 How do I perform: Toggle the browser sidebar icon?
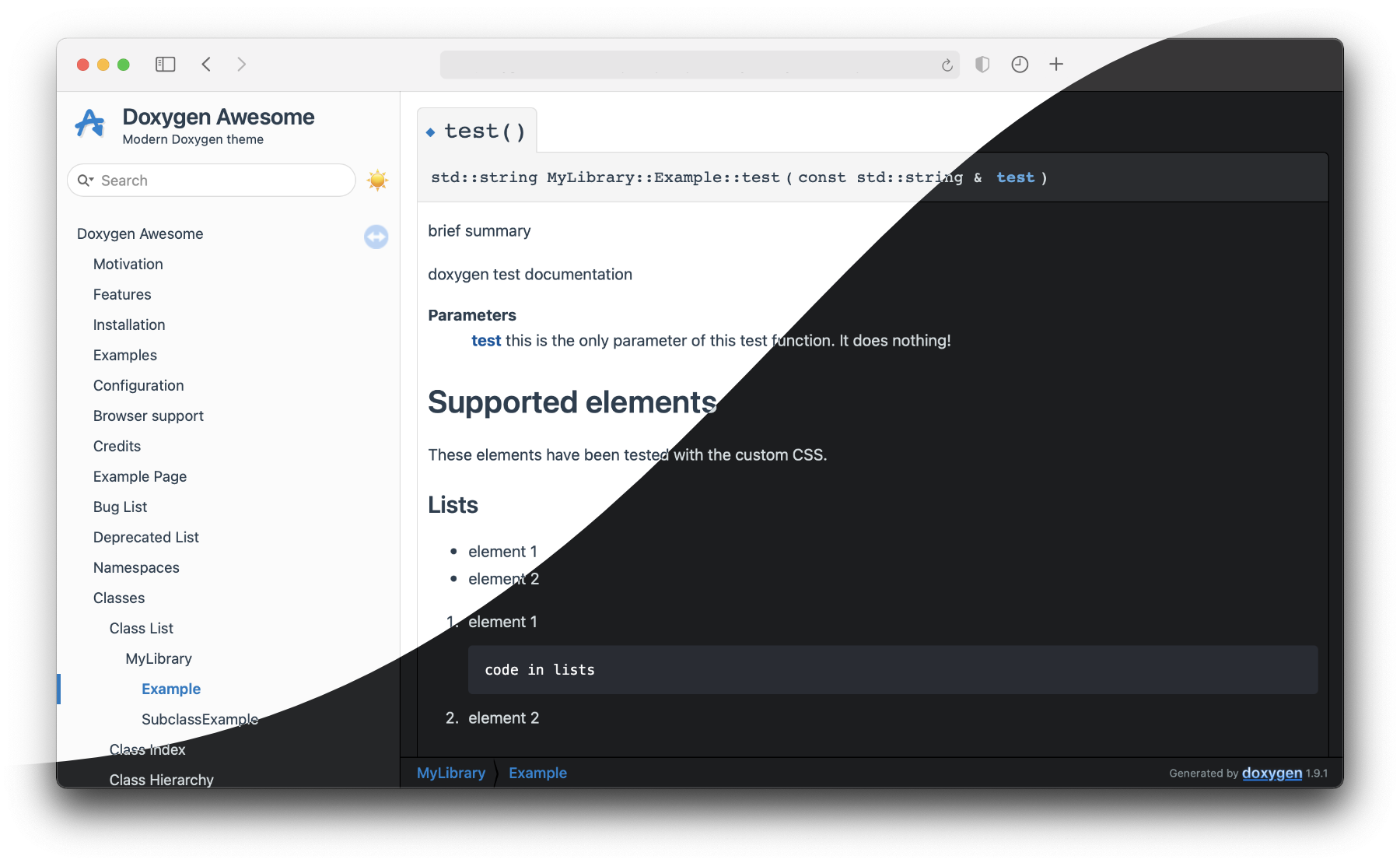[x=165, y=65]
